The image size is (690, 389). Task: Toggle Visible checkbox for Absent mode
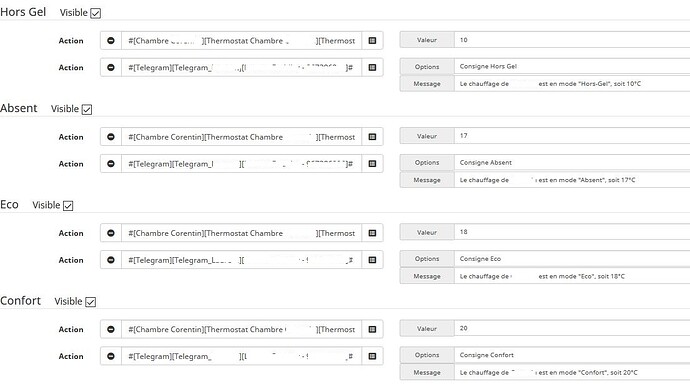tap(87, 110)
